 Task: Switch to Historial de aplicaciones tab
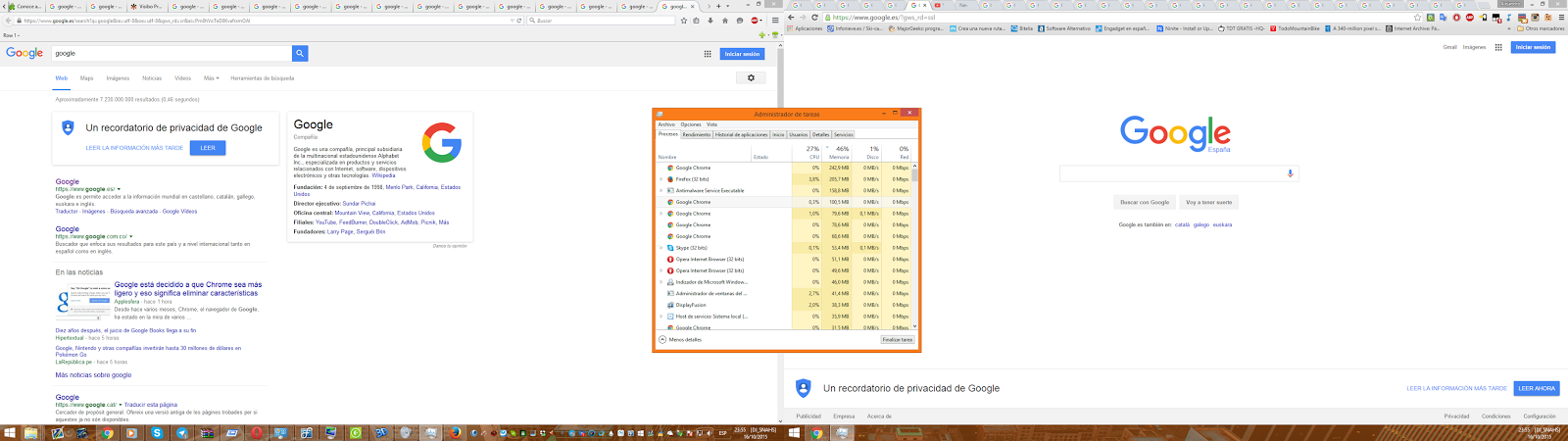(741, 134)
